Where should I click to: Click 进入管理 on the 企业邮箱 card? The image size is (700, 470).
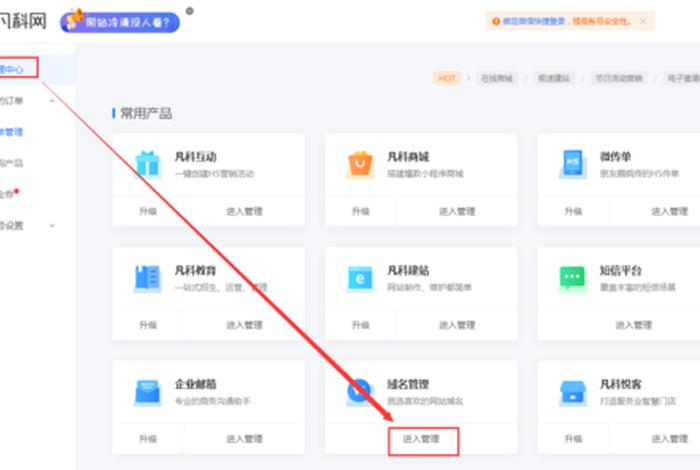click(244, 439)
